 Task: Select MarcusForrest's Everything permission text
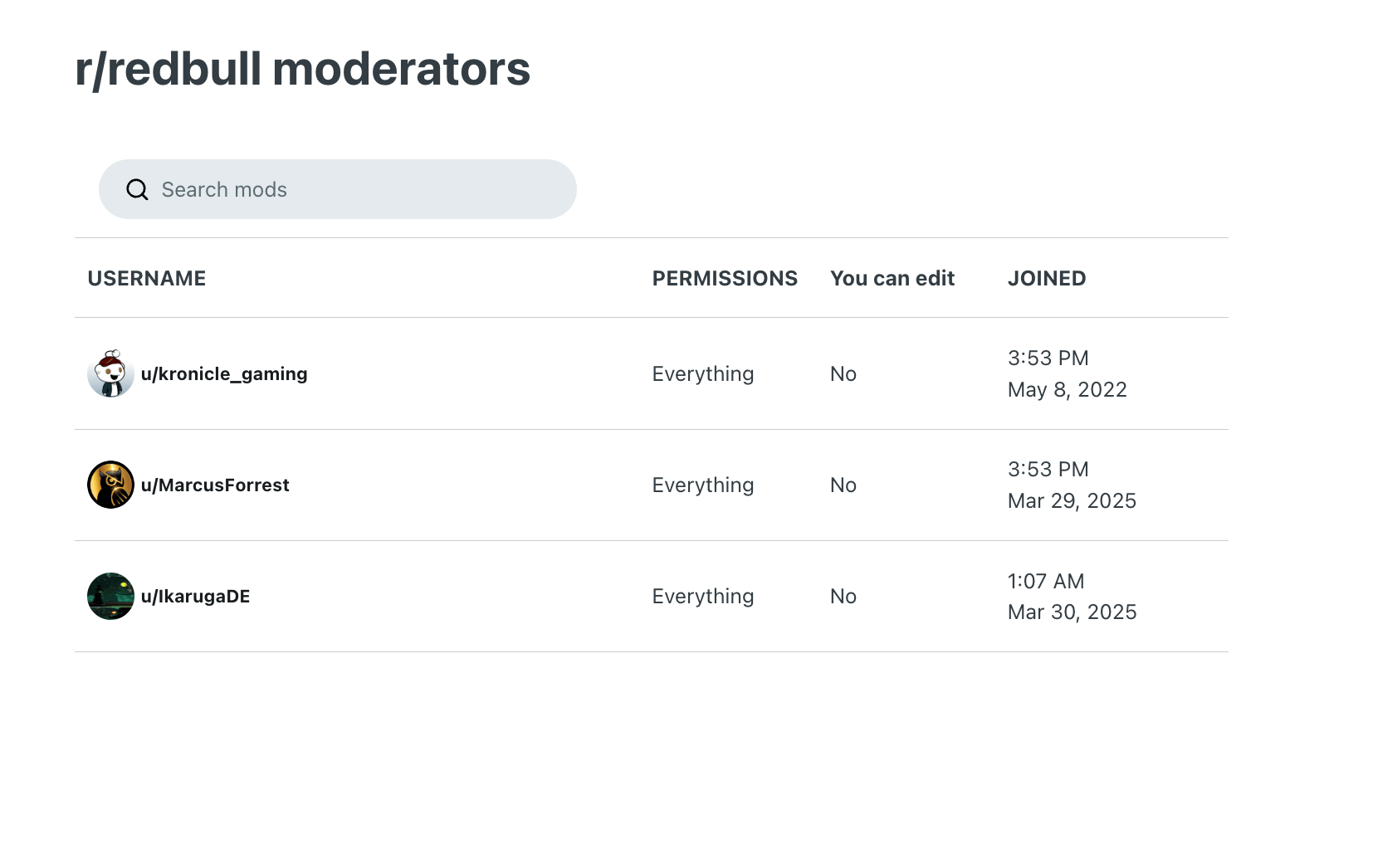click(x=703, y=485)
